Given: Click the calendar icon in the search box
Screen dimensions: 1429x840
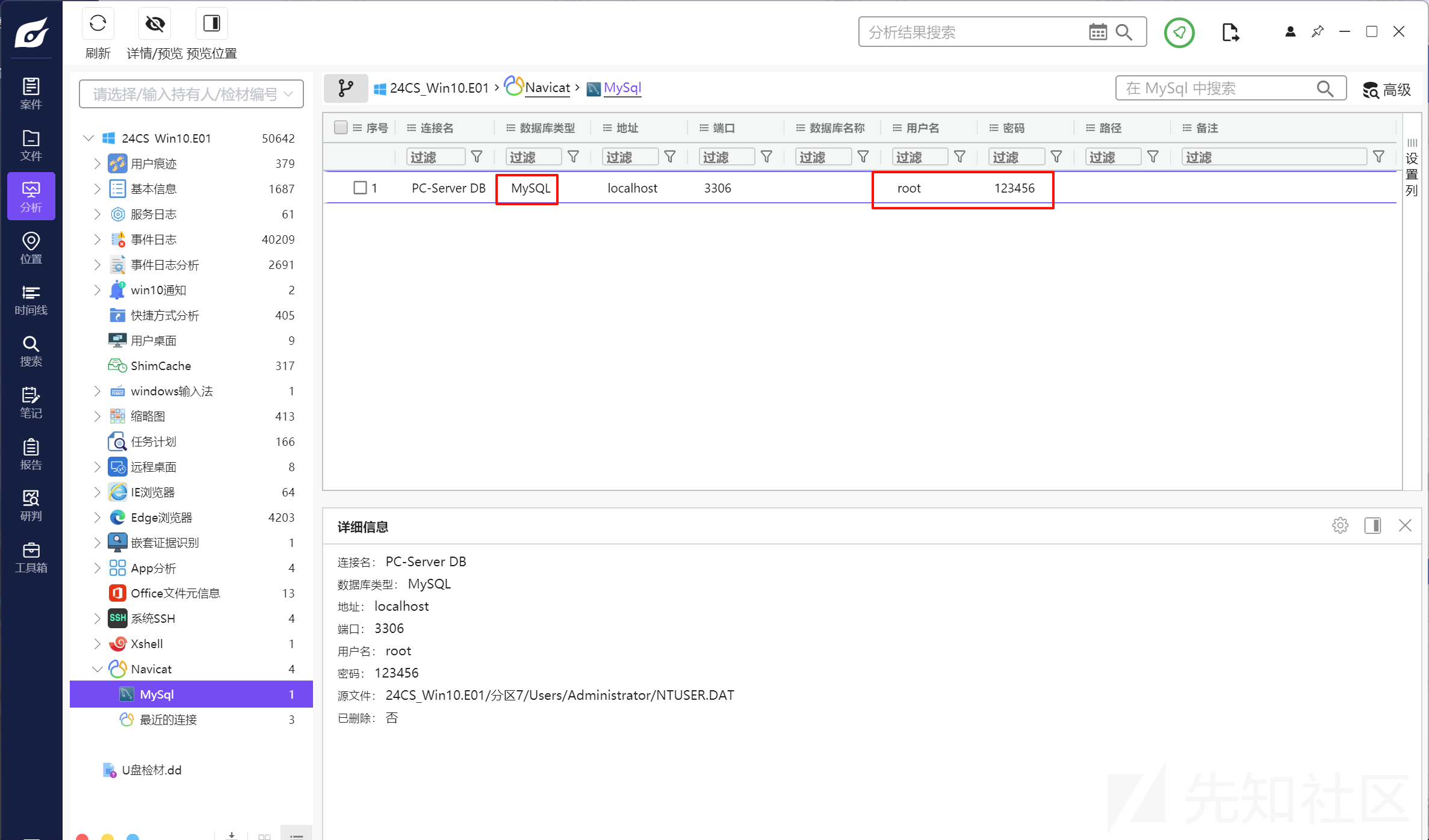Looking at the screenshot, I should pos(1097,32).
